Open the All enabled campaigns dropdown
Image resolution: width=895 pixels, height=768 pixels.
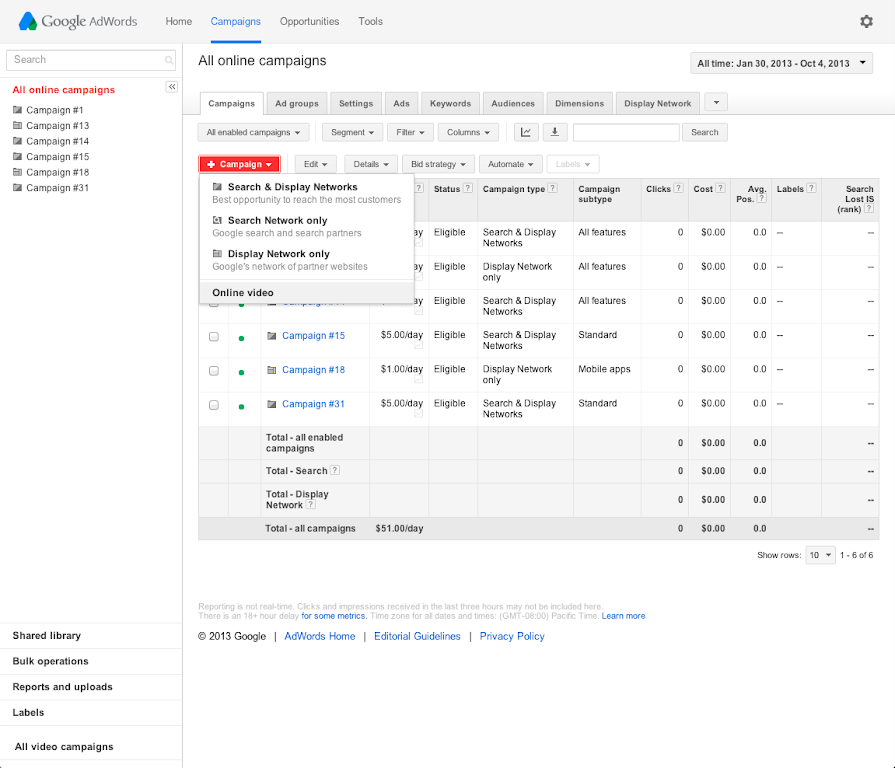click(x=253, y=132)
